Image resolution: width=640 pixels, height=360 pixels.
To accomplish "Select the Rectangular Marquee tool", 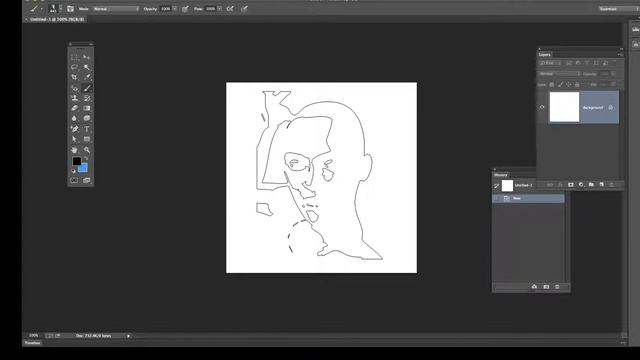I will tap(74, 57).
